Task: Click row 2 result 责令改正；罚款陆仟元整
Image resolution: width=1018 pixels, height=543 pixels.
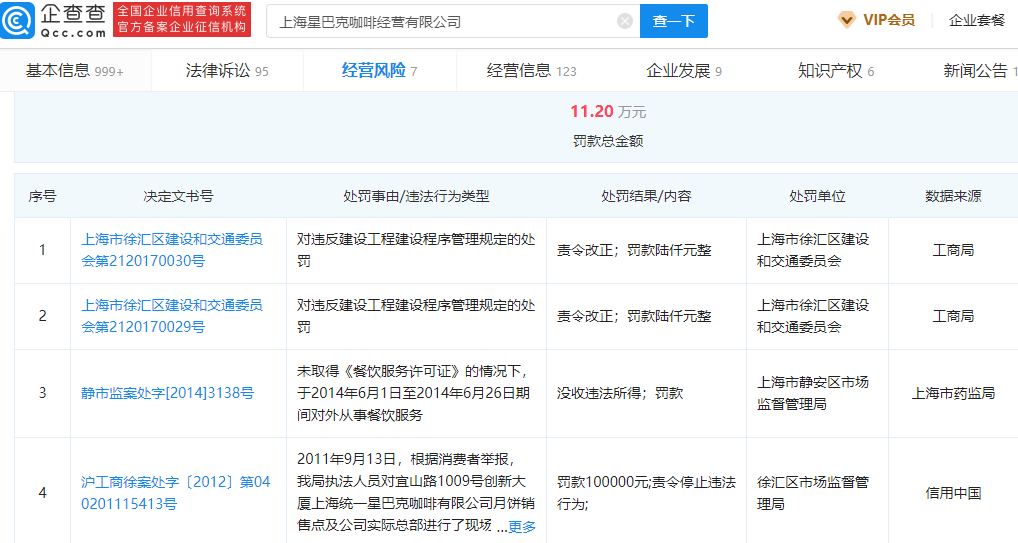Action: click(634, 316)
